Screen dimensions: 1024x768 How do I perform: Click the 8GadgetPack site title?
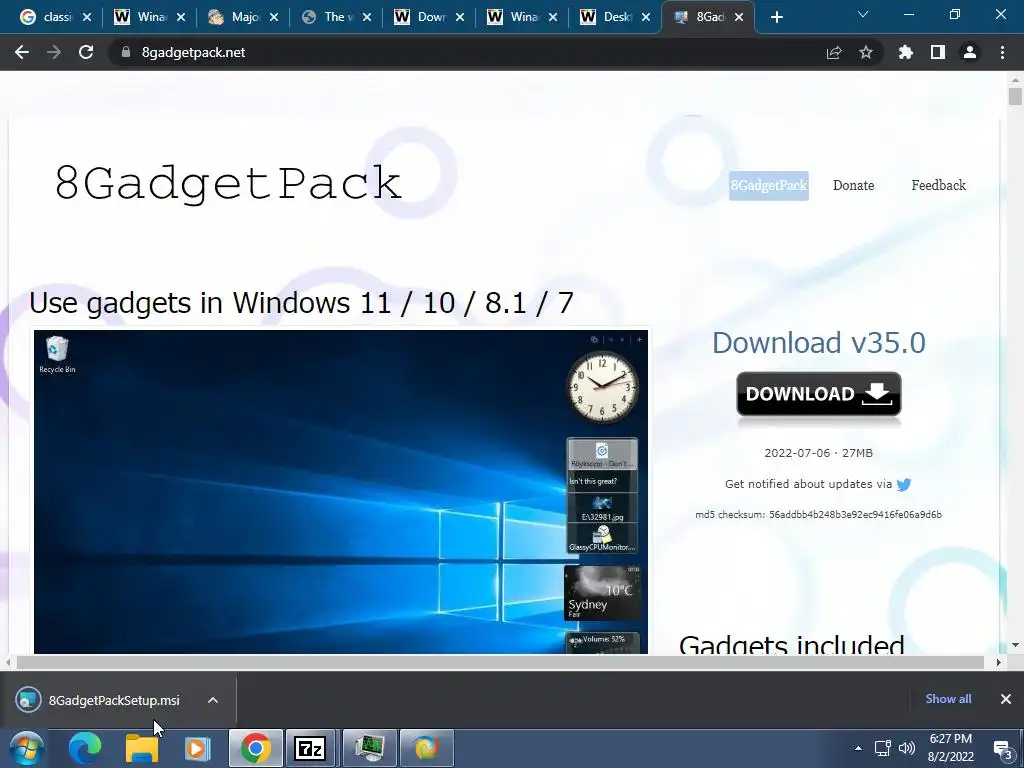[228, 183]
